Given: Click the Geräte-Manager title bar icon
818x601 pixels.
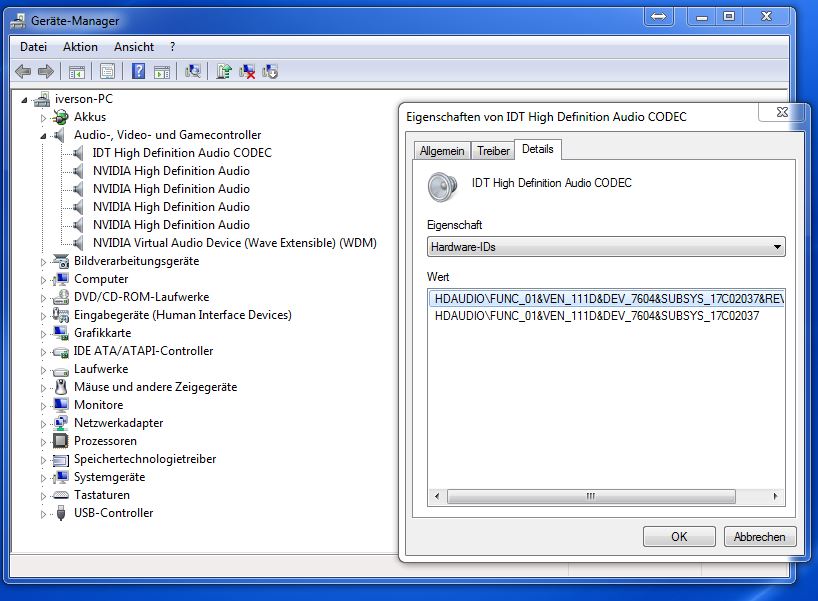Looking at the screenshot, I should pyautogui.click(x=18, y=21).
